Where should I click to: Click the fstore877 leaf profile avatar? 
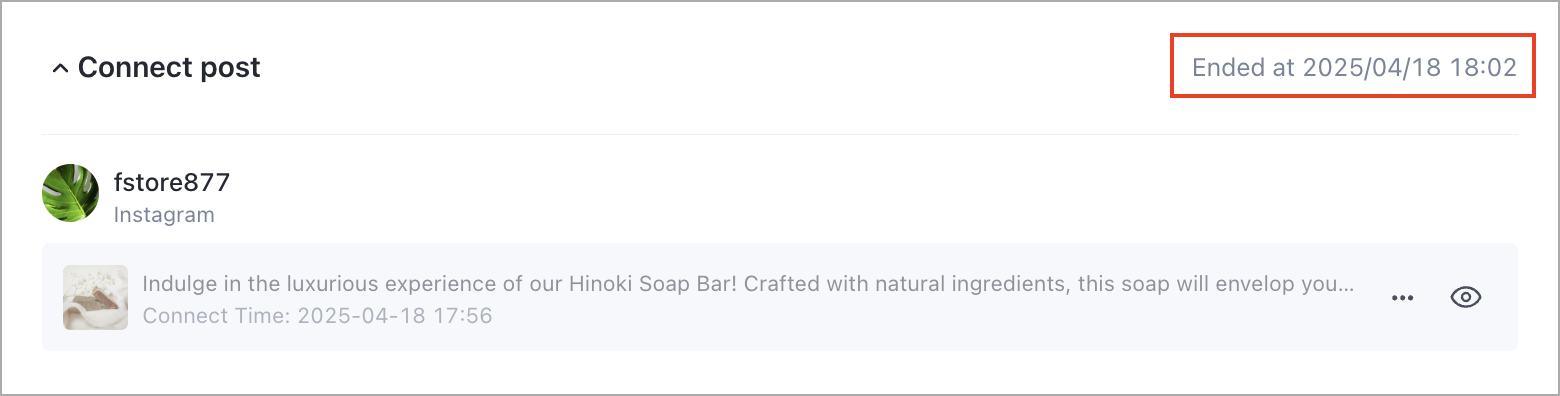(x=70, y=193)
